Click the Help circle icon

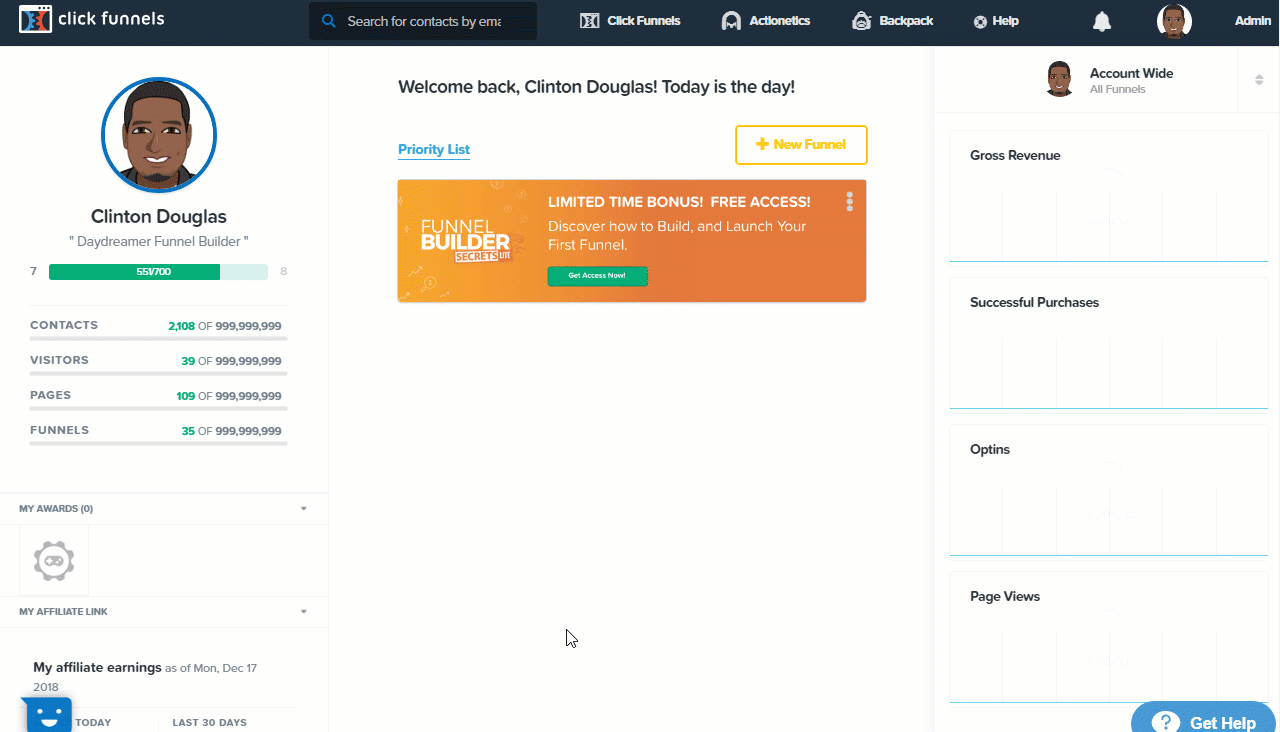click(x=980, y=21)
